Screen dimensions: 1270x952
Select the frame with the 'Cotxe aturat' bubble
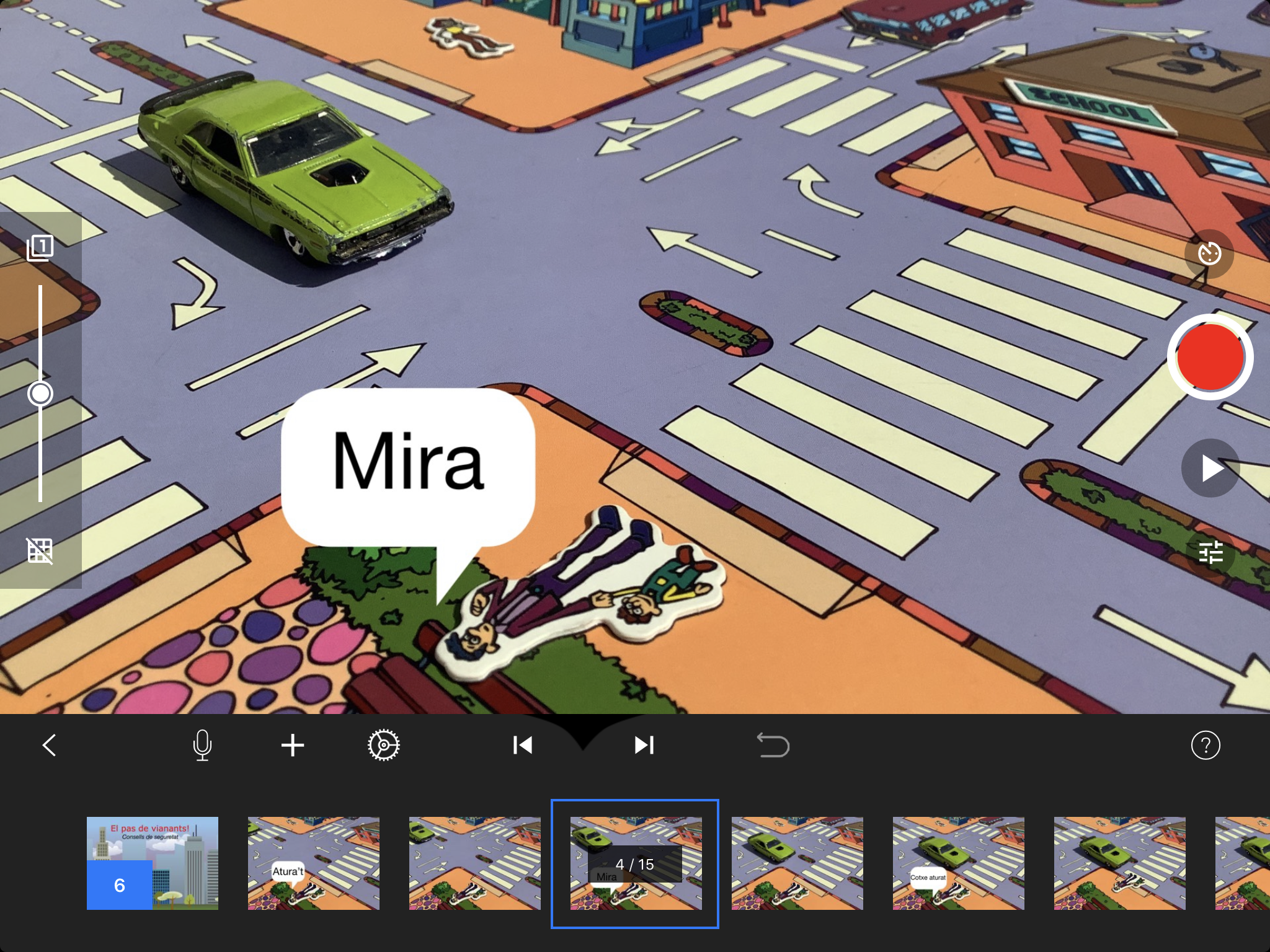[x=958, y=863]
